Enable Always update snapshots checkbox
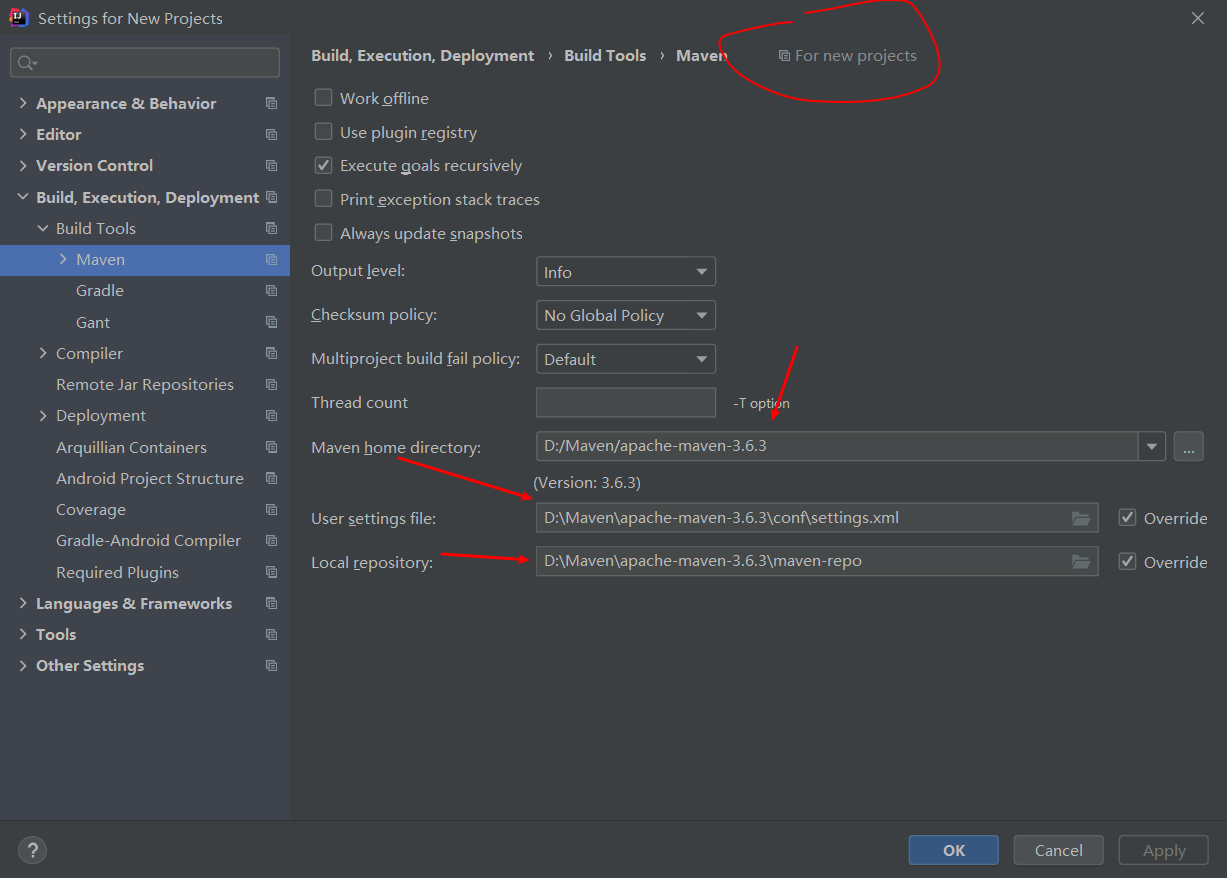 coord(323,232)
